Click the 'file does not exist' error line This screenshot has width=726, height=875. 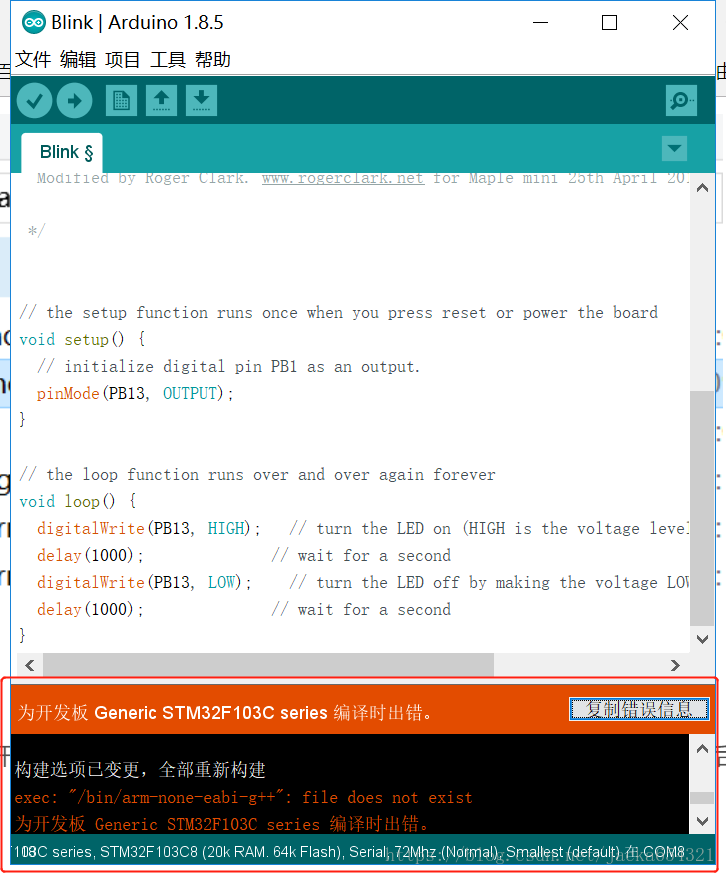(243, 797)
